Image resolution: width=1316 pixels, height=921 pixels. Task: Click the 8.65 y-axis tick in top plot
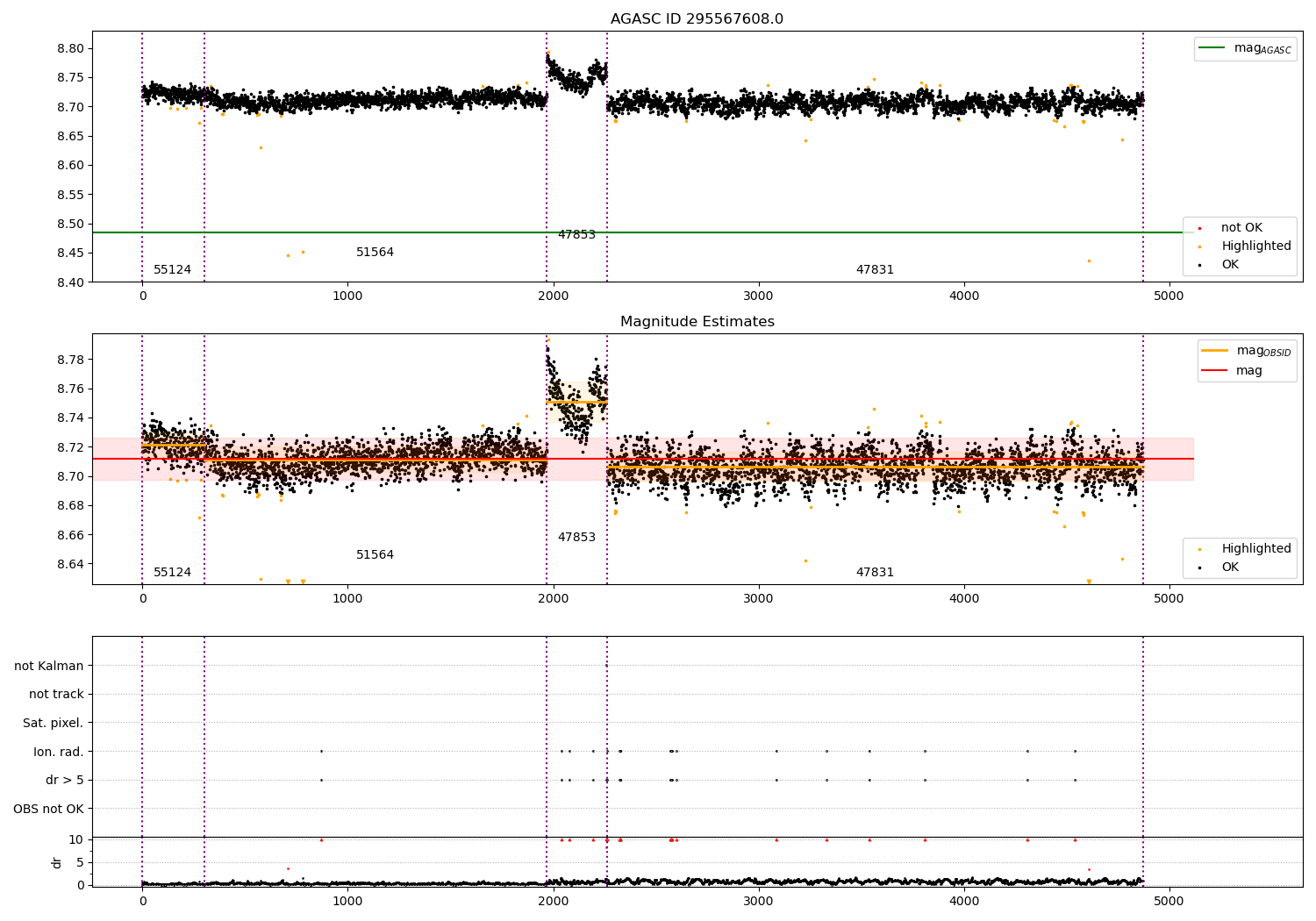point(71,136)
